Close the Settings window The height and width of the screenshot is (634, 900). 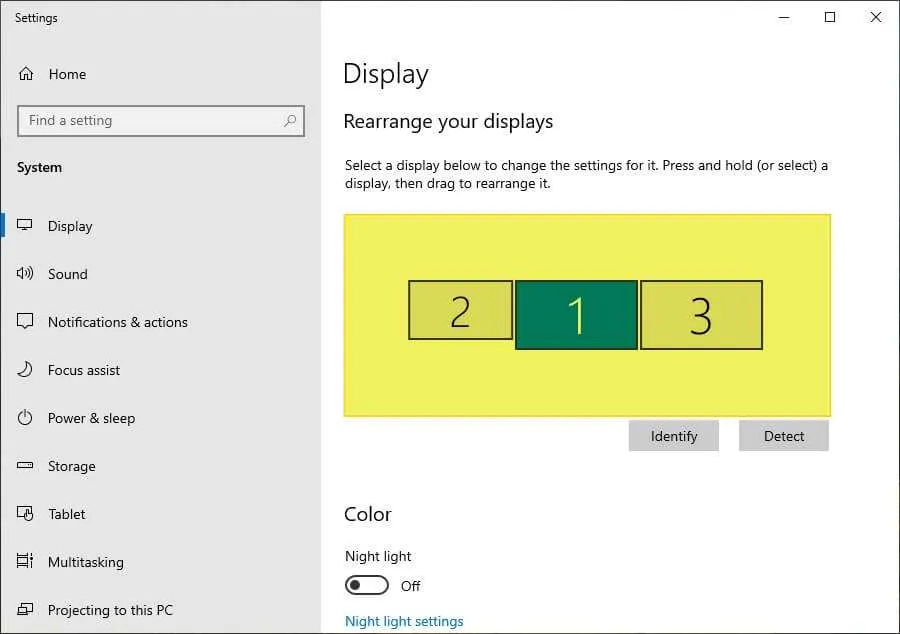(x=876, y=17)
